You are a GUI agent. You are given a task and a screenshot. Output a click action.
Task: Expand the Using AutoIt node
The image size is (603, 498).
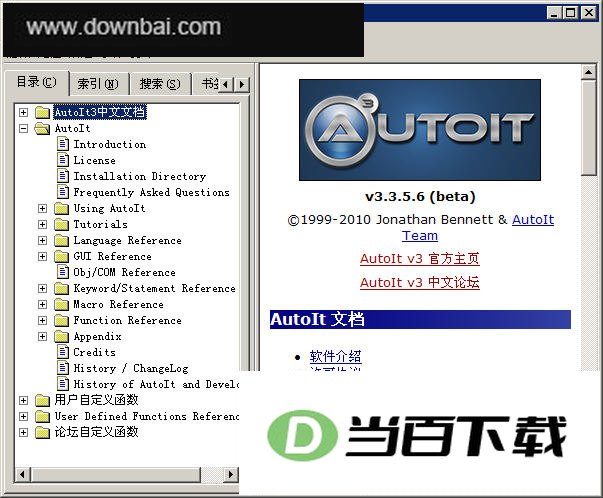coord(42,208)
